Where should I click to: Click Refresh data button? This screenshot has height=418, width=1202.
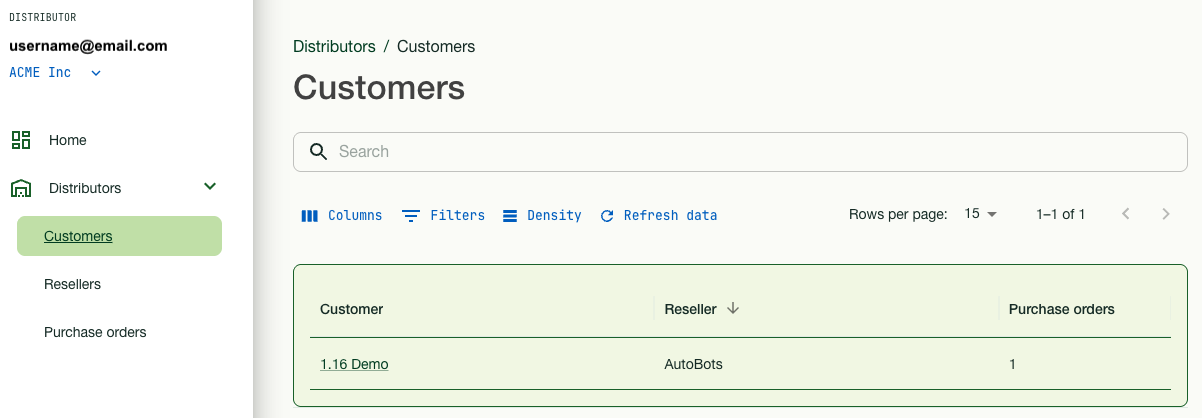[659, 215]
